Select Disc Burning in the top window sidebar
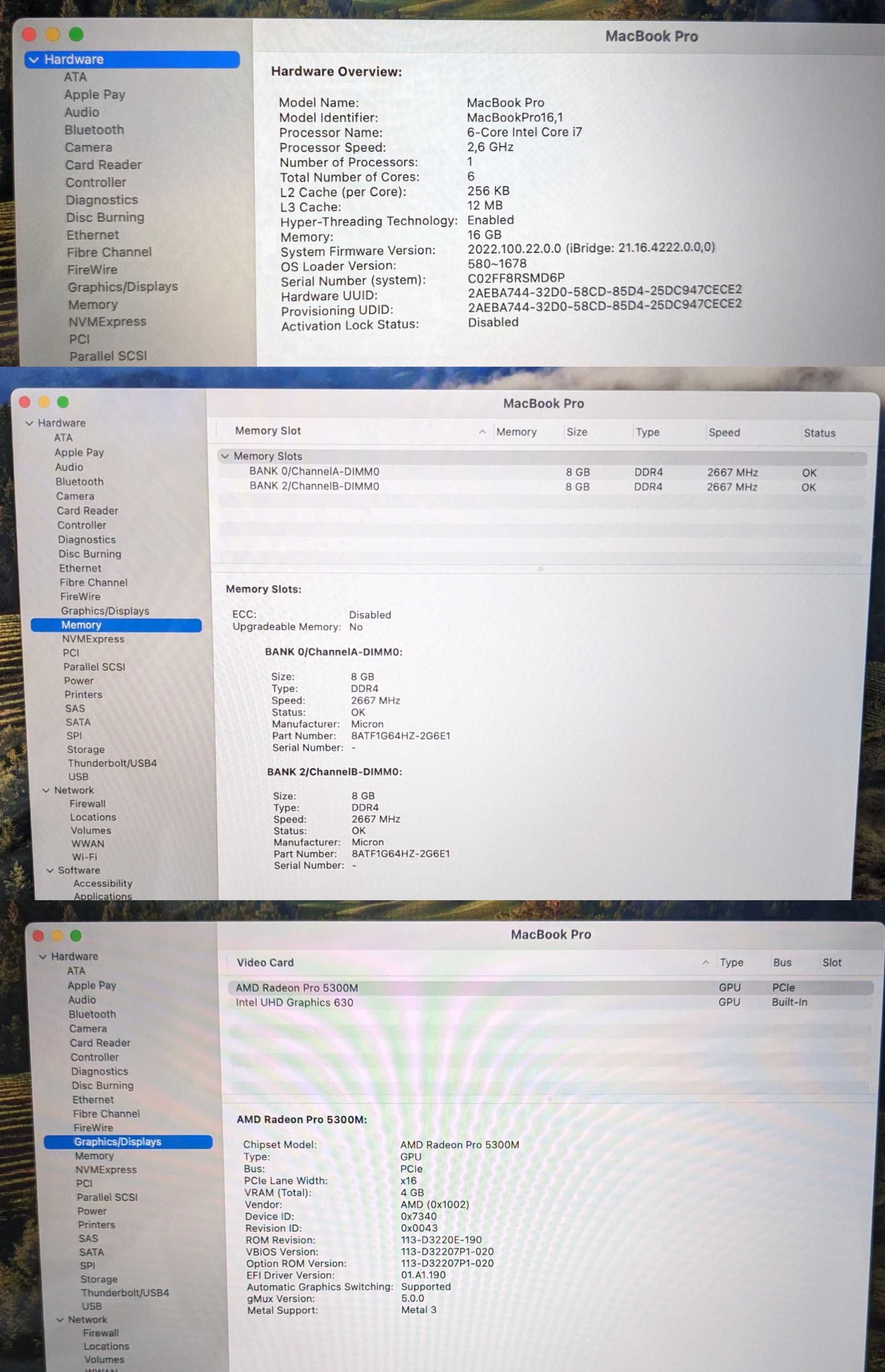885x1372 pixels. pos(105,217)
